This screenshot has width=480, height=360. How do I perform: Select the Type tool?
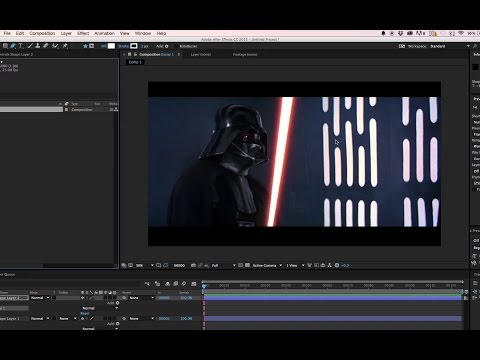tap(21, 46)
